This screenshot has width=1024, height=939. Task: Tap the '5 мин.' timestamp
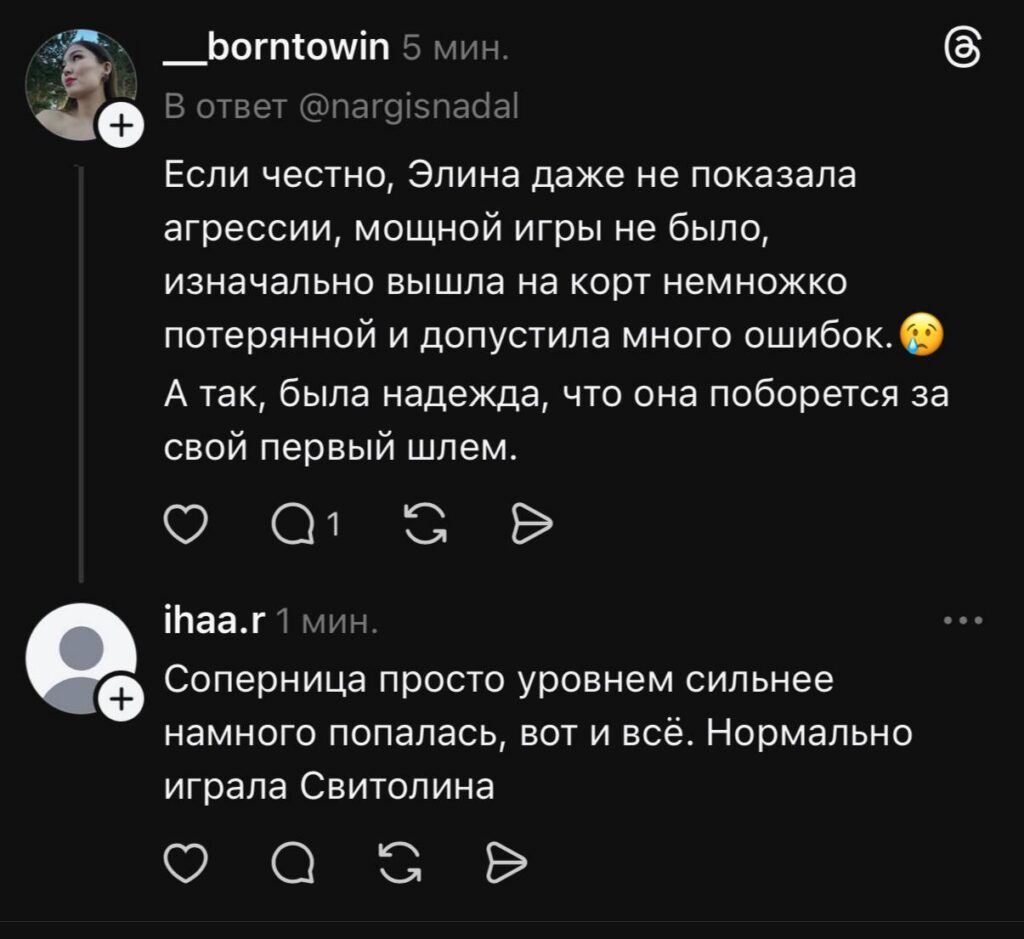tap(454, 46)
